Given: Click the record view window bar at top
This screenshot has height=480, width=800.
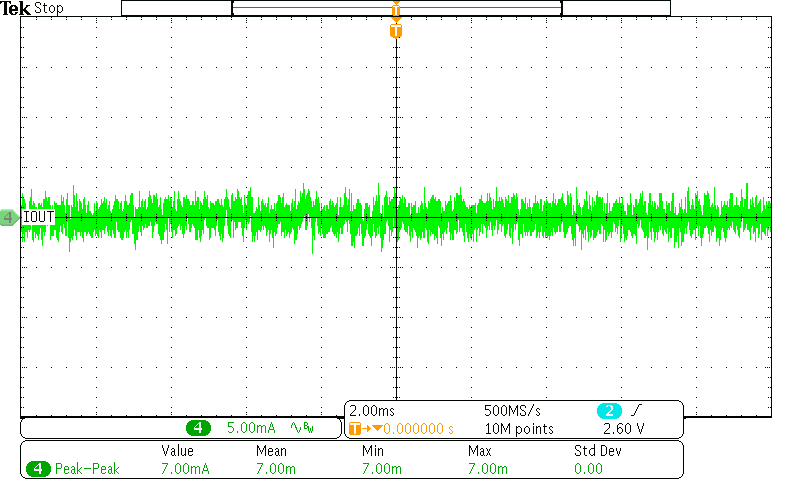Looking at the screenshot, I should tap(396, 8).
